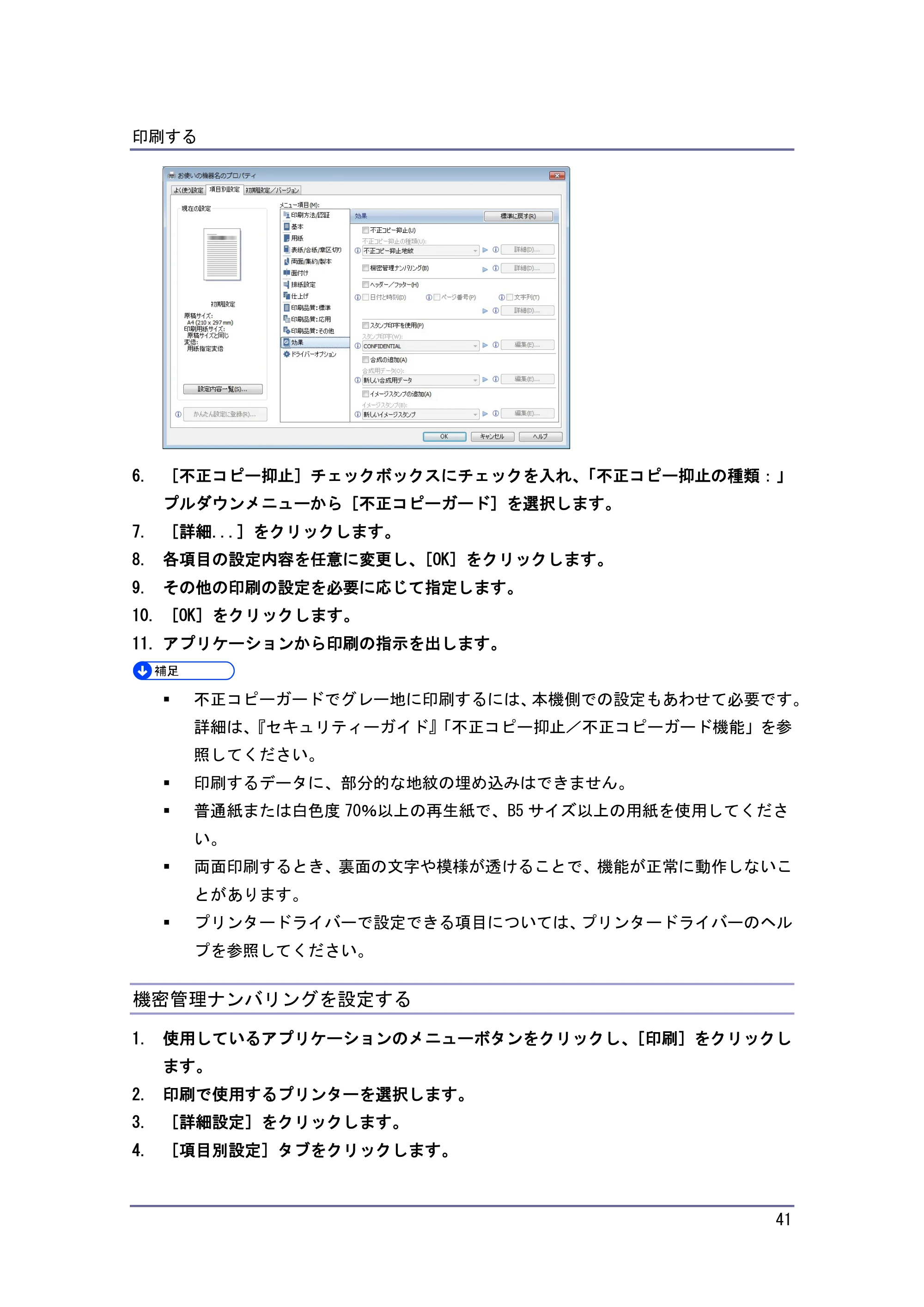Click arrow beside 新しい合成用データ dropdown

[x=485, y=379]
